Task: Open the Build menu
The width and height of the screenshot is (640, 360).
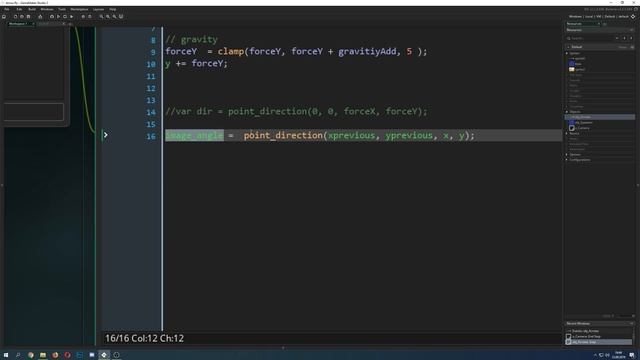Action: [32, 9]
